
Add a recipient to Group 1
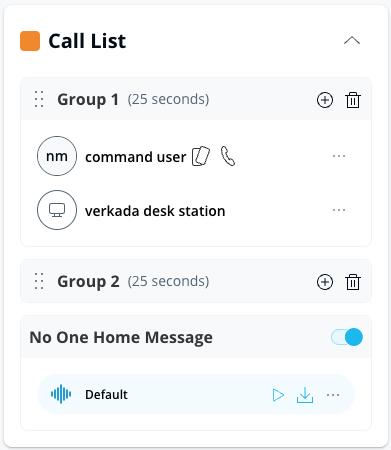[x=325, y=100]
